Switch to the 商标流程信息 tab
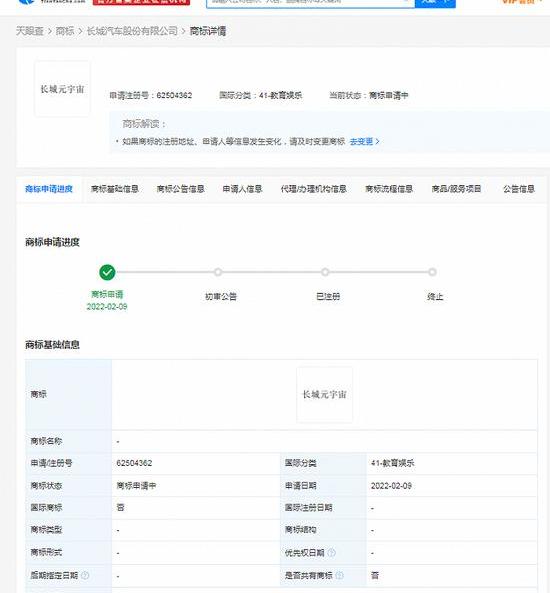 click(x=389, y=189)
